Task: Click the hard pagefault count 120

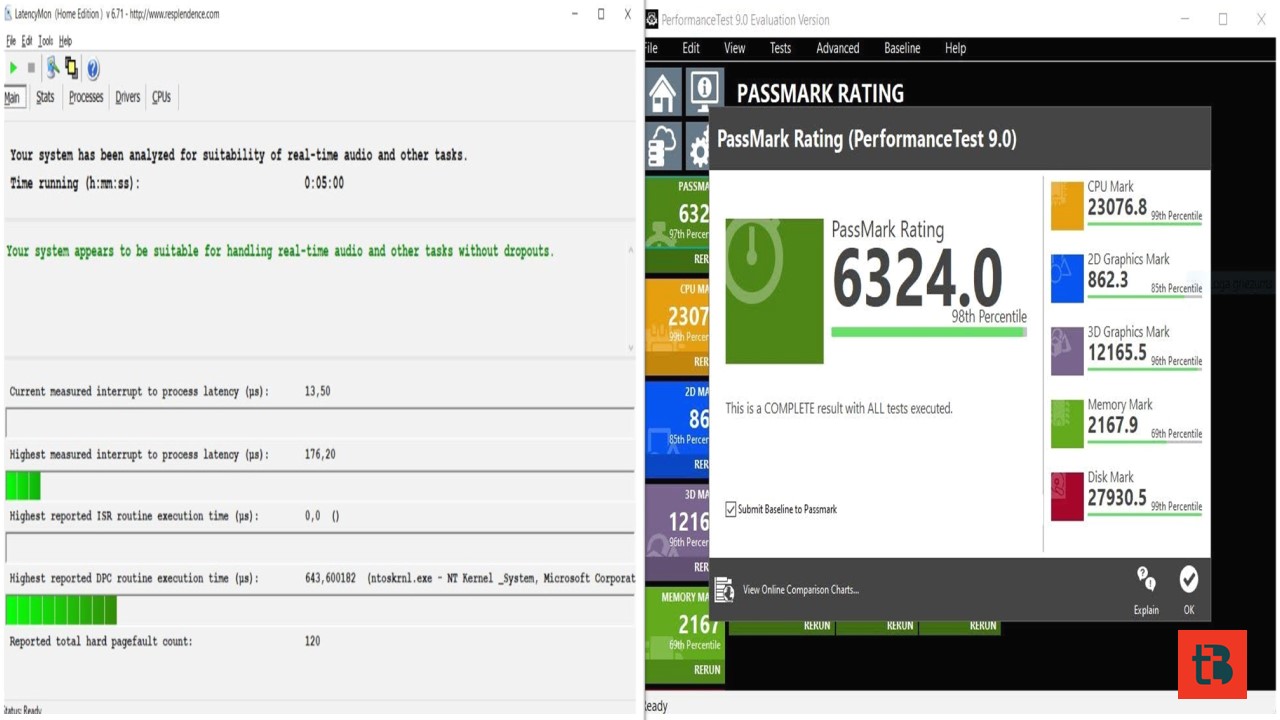Action: click(x=312, y=642)
